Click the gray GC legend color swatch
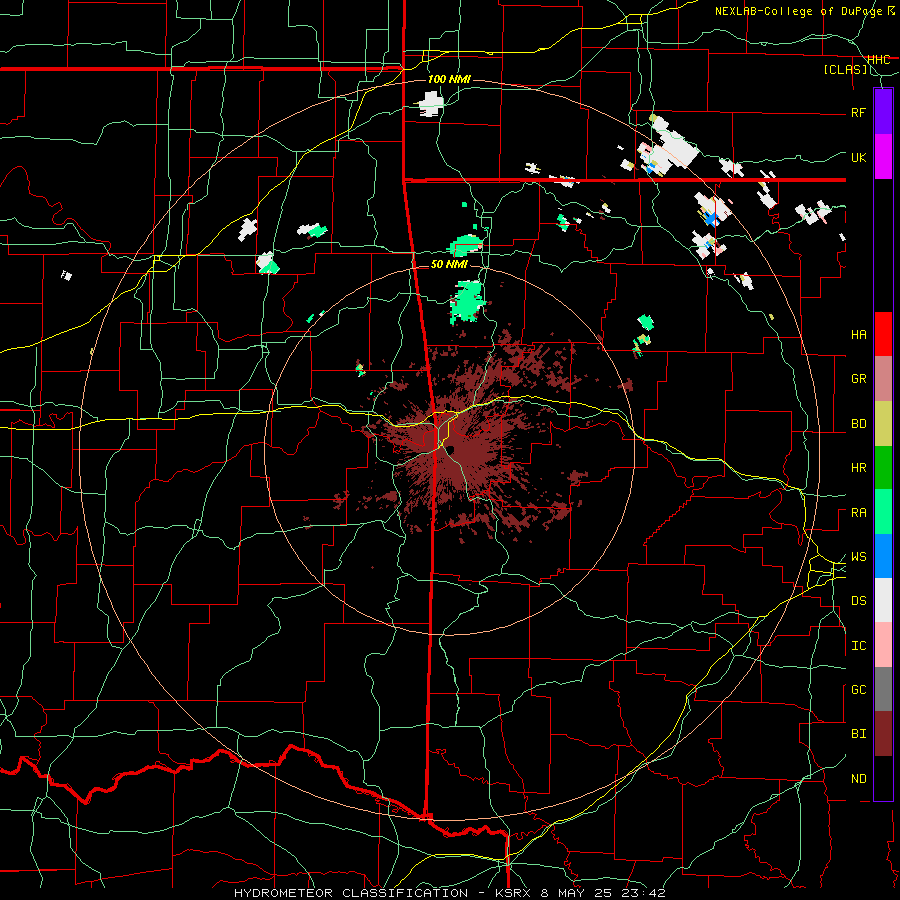 pos(883,689)
